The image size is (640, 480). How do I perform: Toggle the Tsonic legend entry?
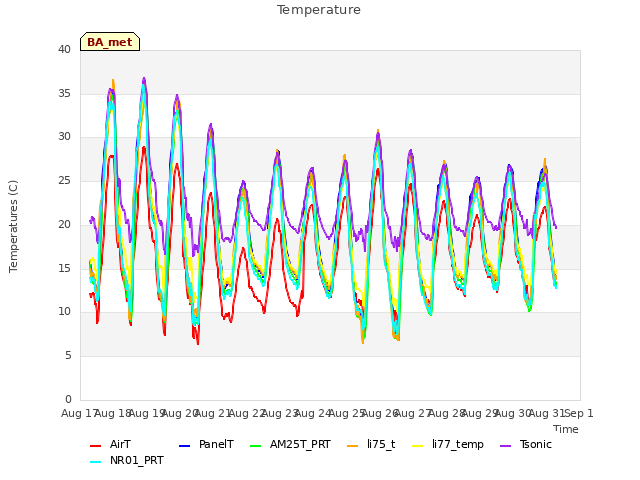[x=526, y=444]
